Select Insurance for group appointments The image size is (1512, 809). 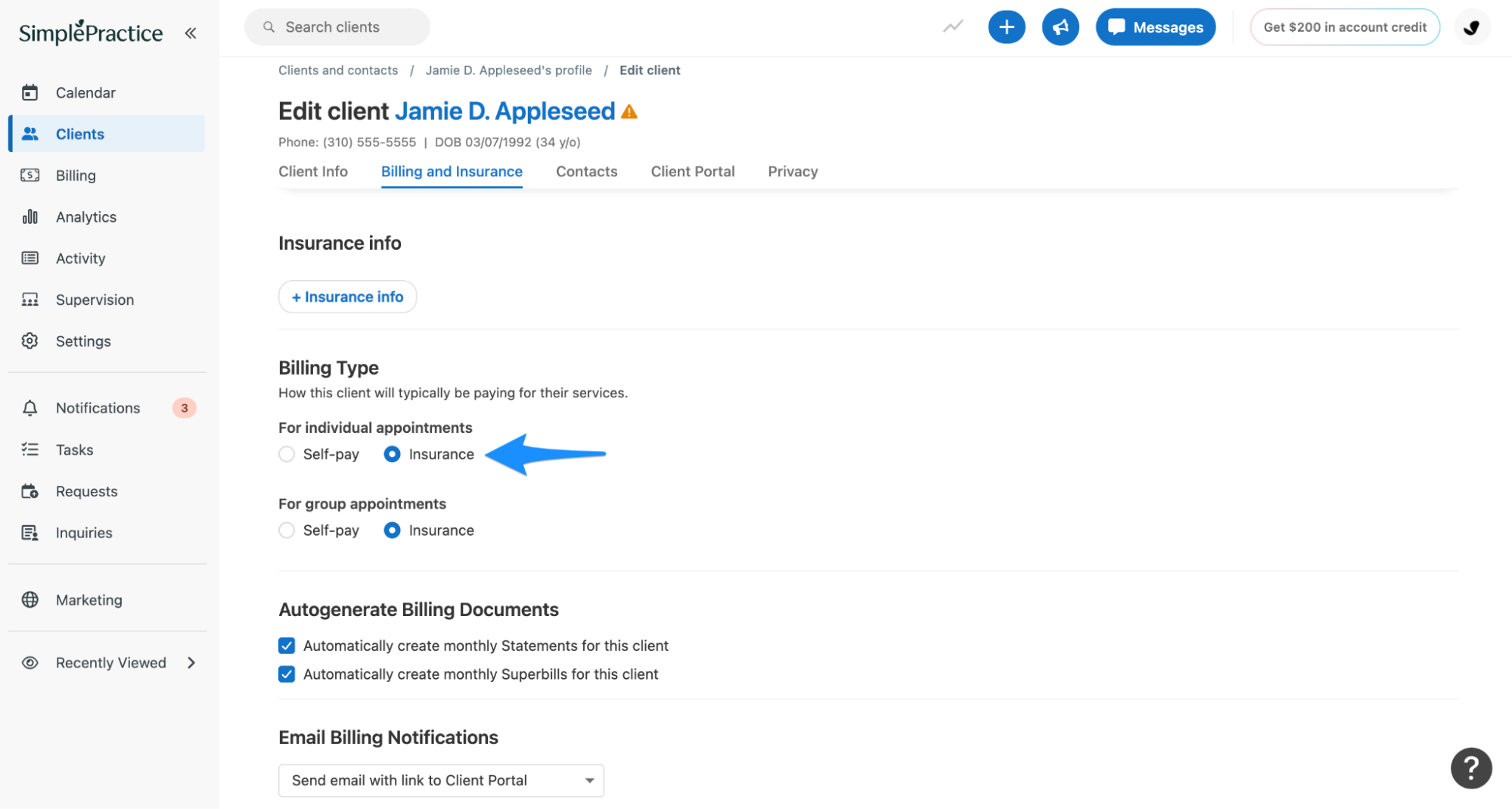click(392, 531)
